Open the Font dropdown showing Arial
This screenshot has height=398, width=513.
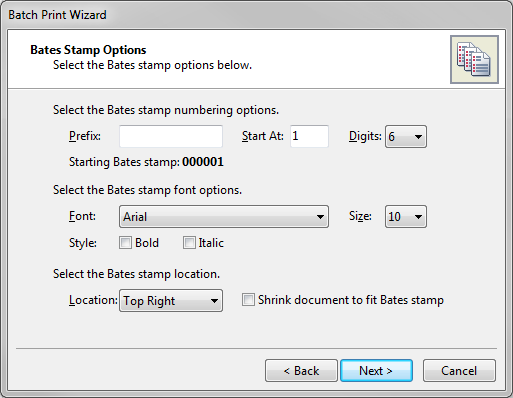(224, 217)
